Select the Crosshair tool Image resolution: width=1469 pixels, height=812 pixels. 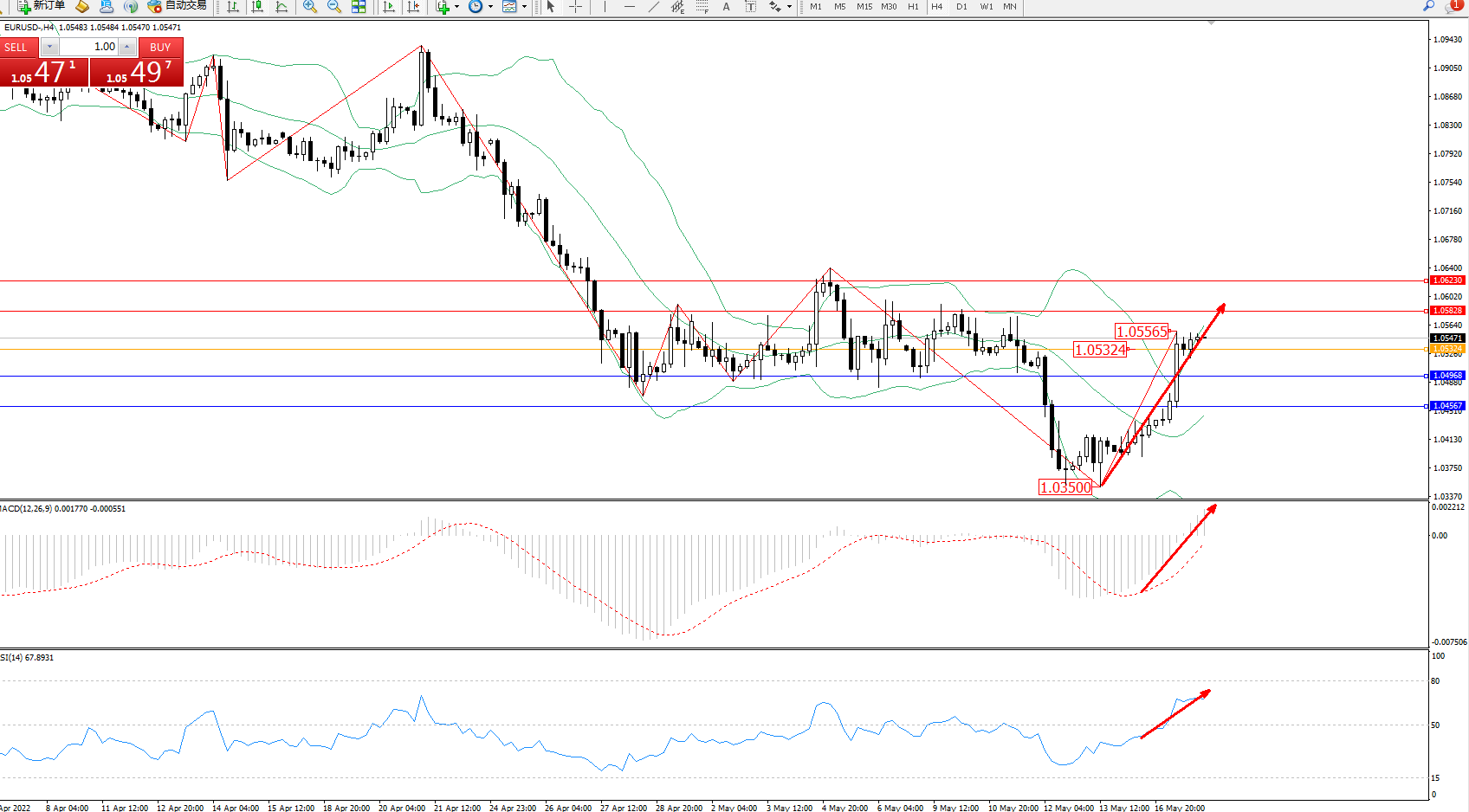click(575, 7)
